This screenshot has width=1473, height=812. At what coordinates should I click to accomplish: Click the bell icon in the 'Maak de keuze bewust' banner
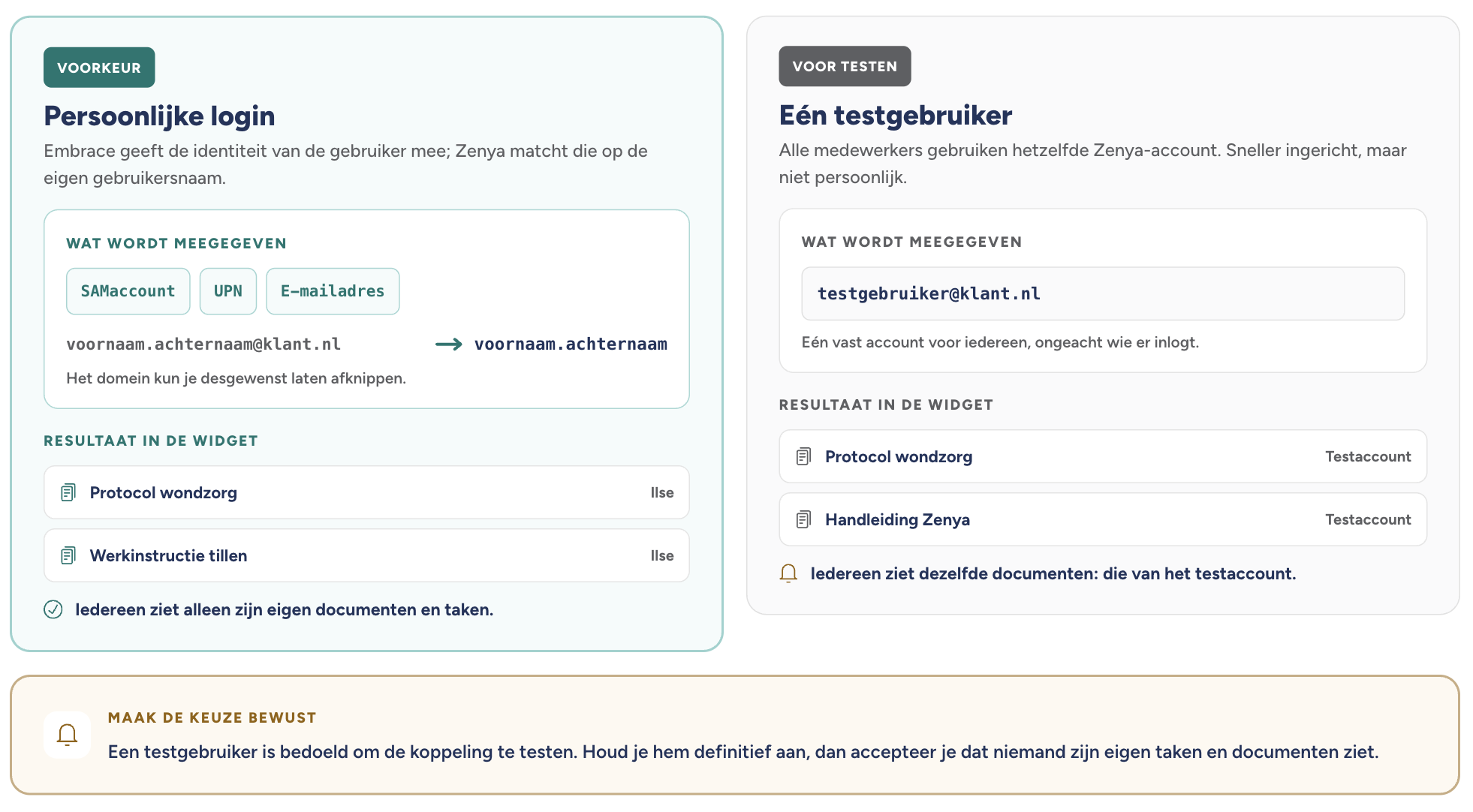68,735
